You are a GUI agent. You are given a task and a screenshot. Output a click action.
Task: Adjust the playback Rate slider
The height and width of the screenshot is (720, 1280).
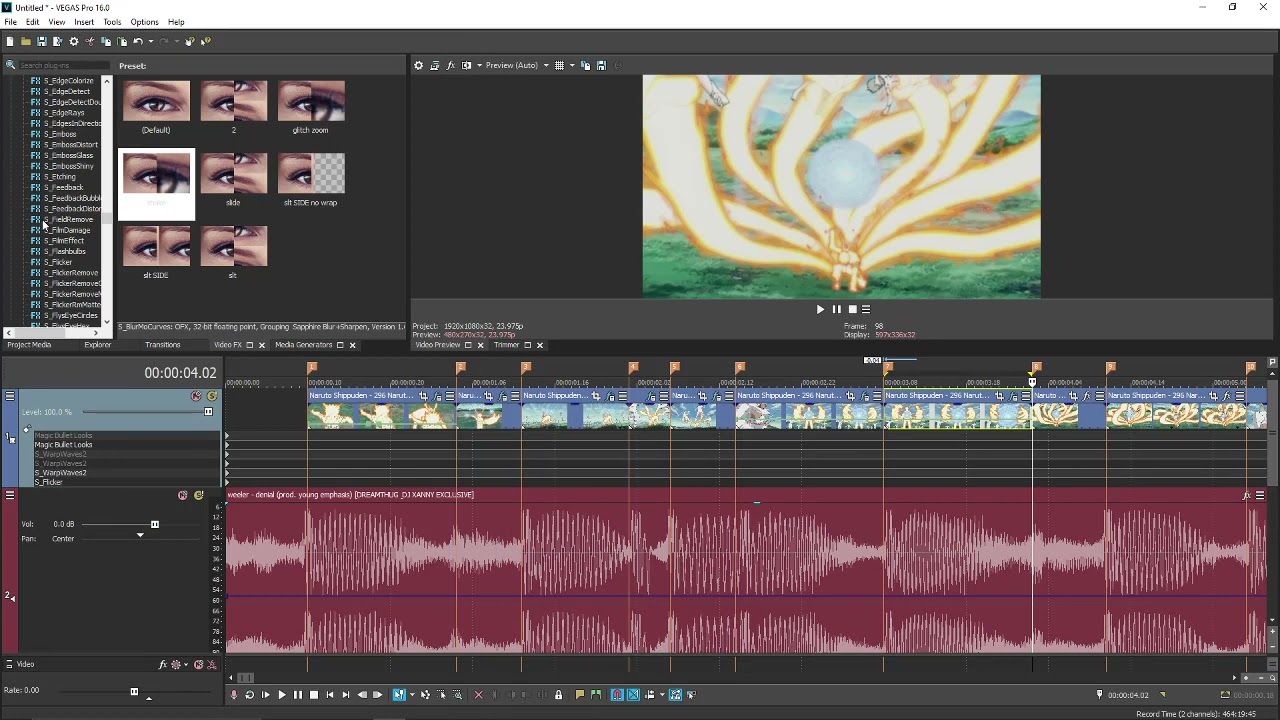coord(134,691)
